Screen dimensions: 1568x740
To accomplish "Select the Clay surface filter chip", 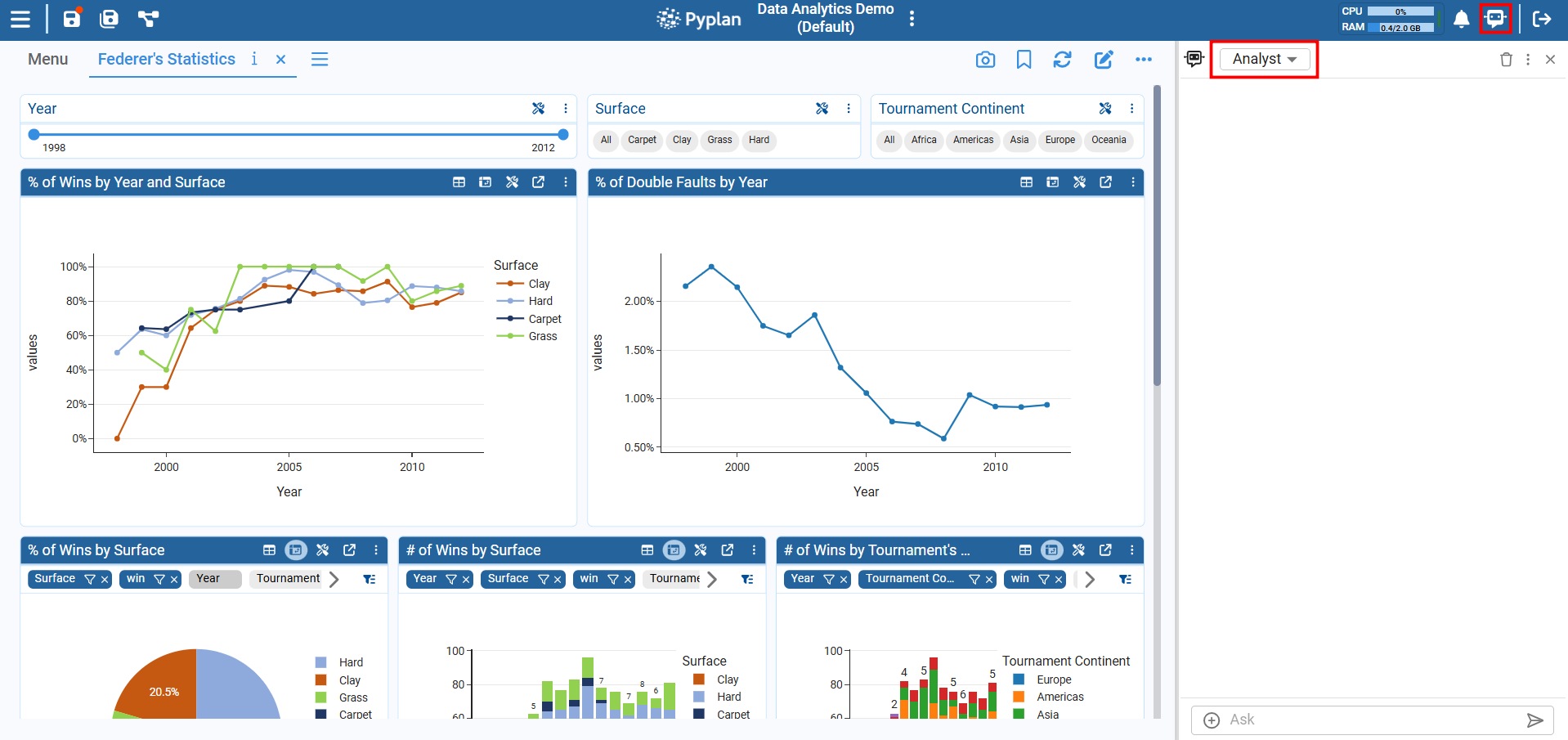I will 682,140.
